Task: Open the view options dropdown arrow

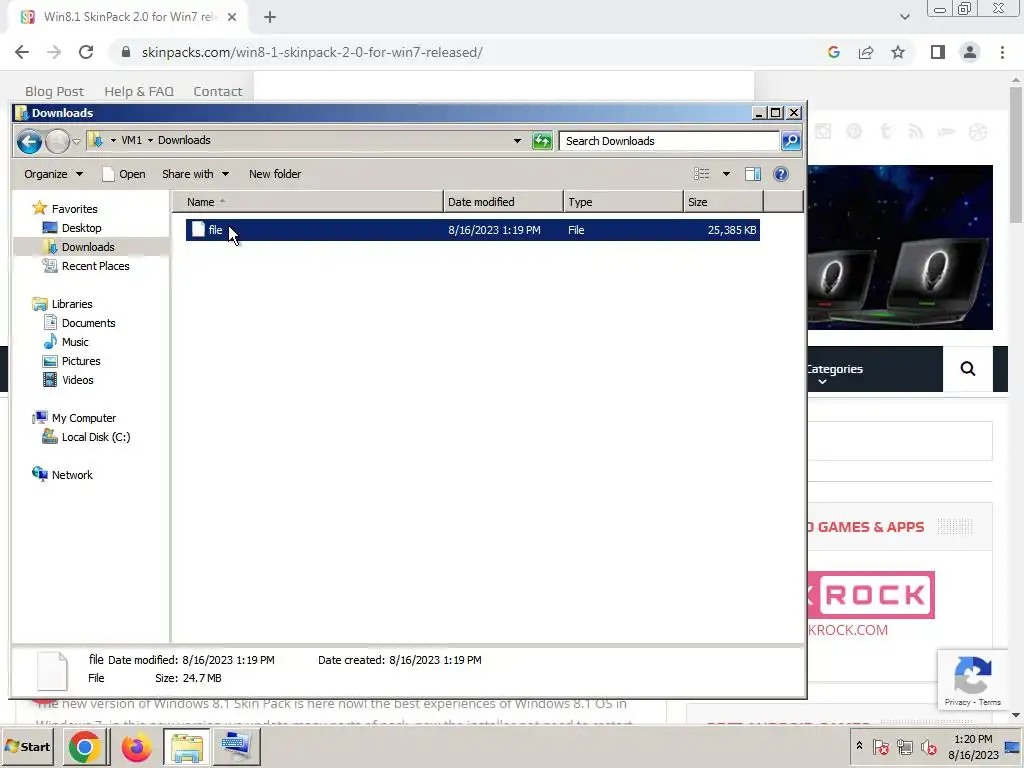Action: coord(726,174)
